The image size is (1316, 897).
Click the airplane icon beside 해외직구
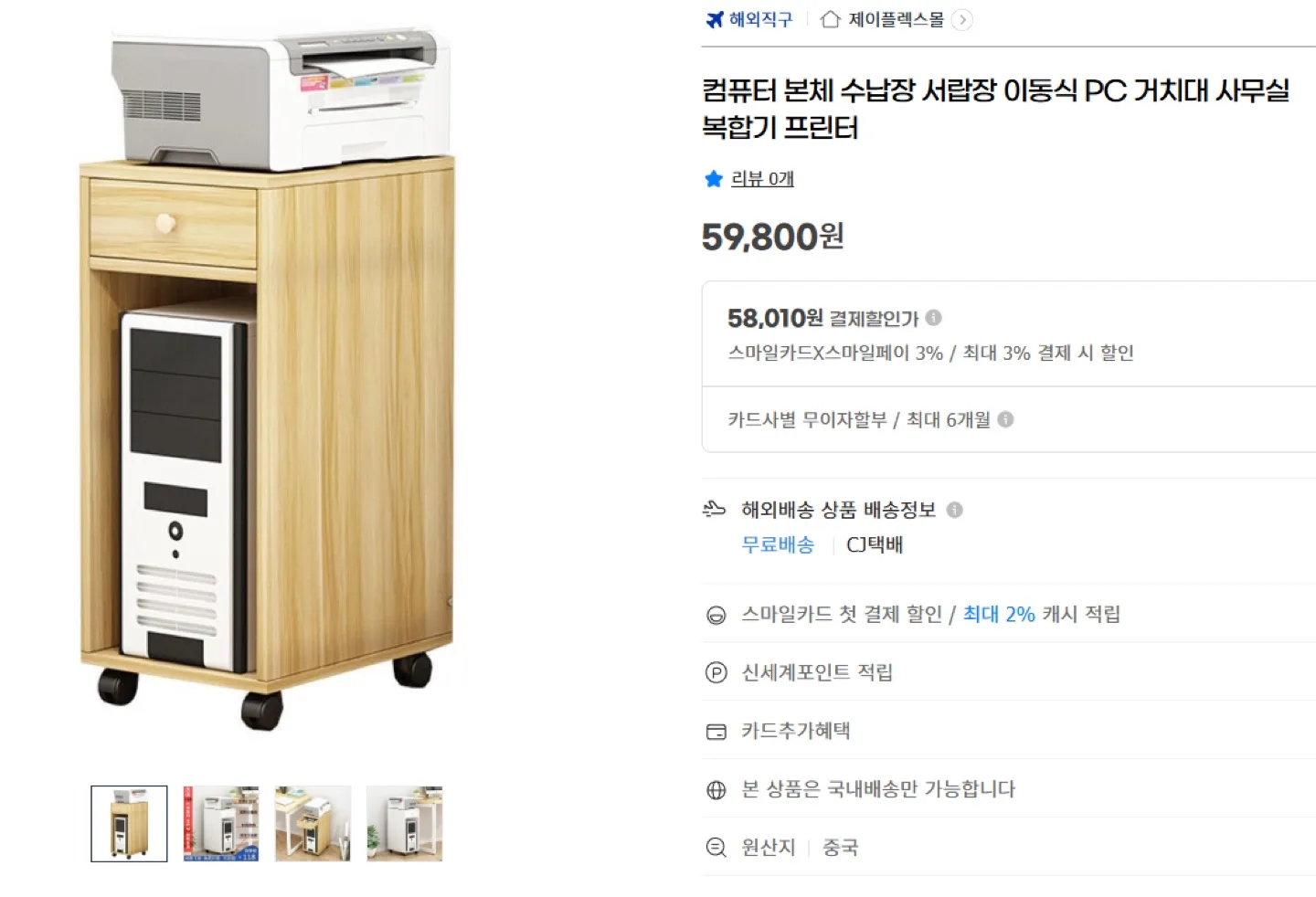[715, 19]
